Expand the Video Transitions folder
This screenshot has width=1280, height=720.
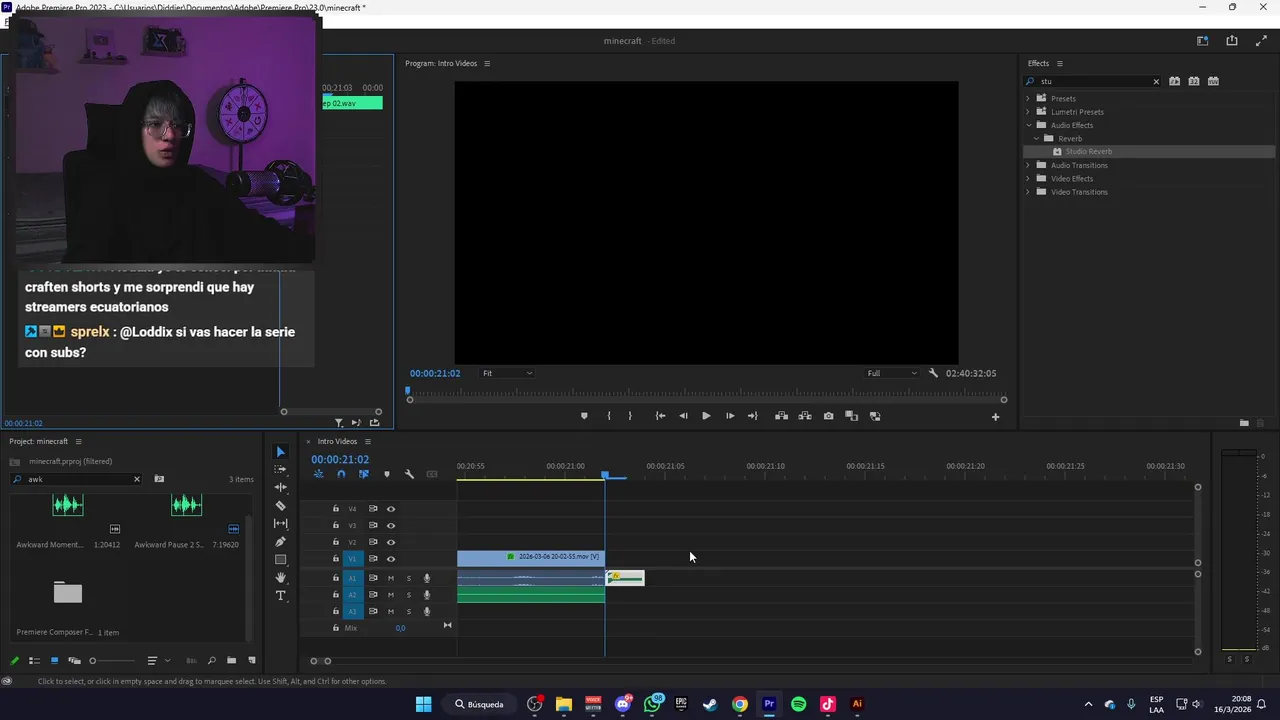click(x=1027, y=192)
